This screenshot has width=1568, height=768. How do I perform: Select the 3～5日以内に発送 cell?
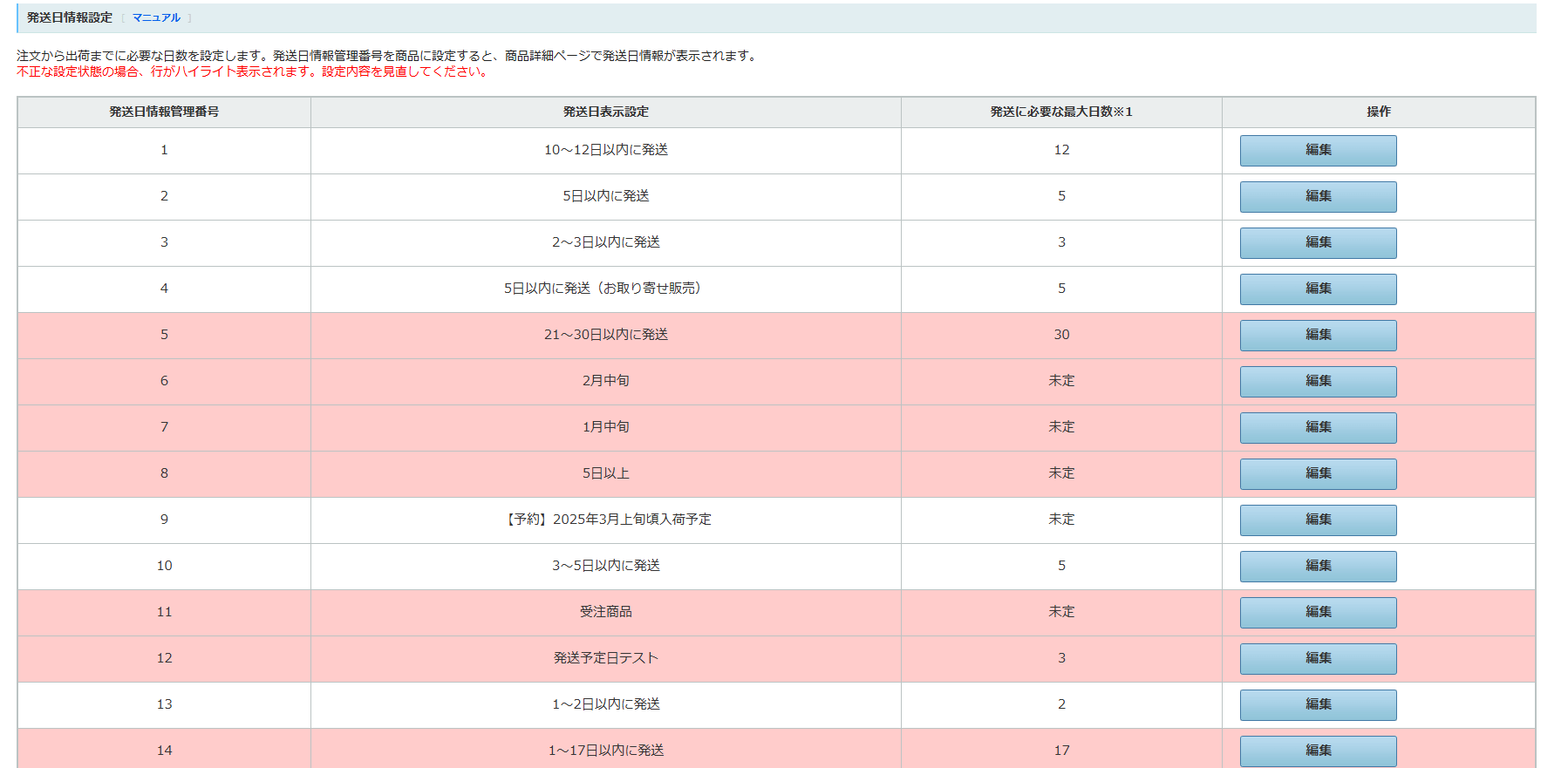point(606,566)
